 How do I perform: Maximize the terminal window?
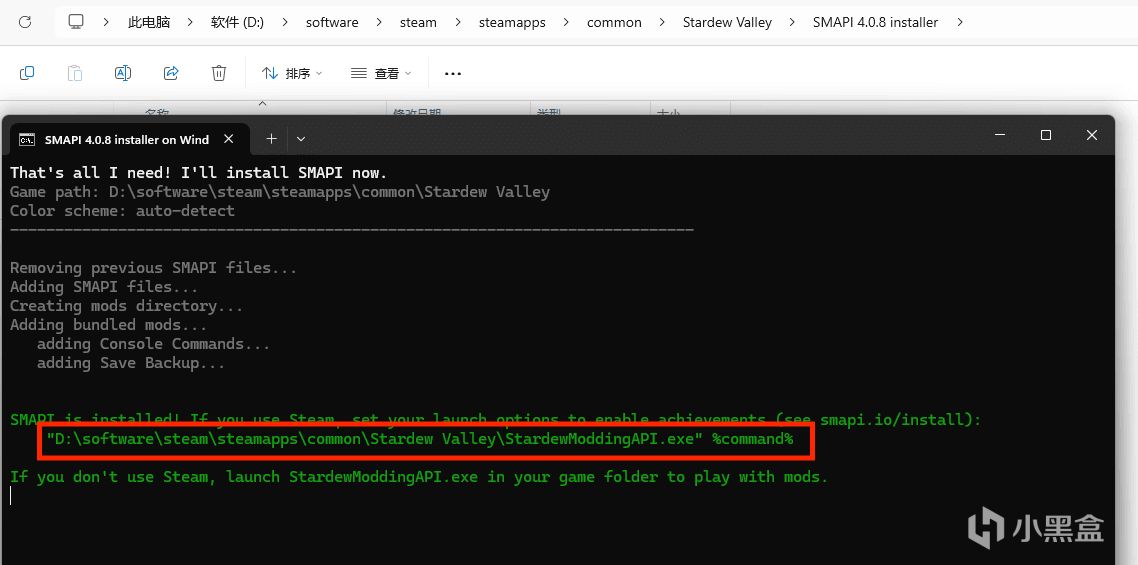point(1046,135)
